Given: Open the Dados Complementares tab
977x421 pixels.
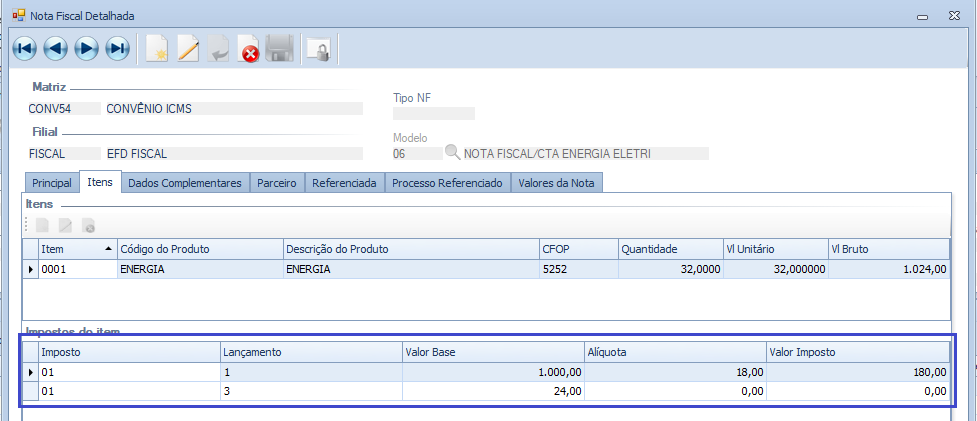Looking at the screenshot, I should coord(185,183).
